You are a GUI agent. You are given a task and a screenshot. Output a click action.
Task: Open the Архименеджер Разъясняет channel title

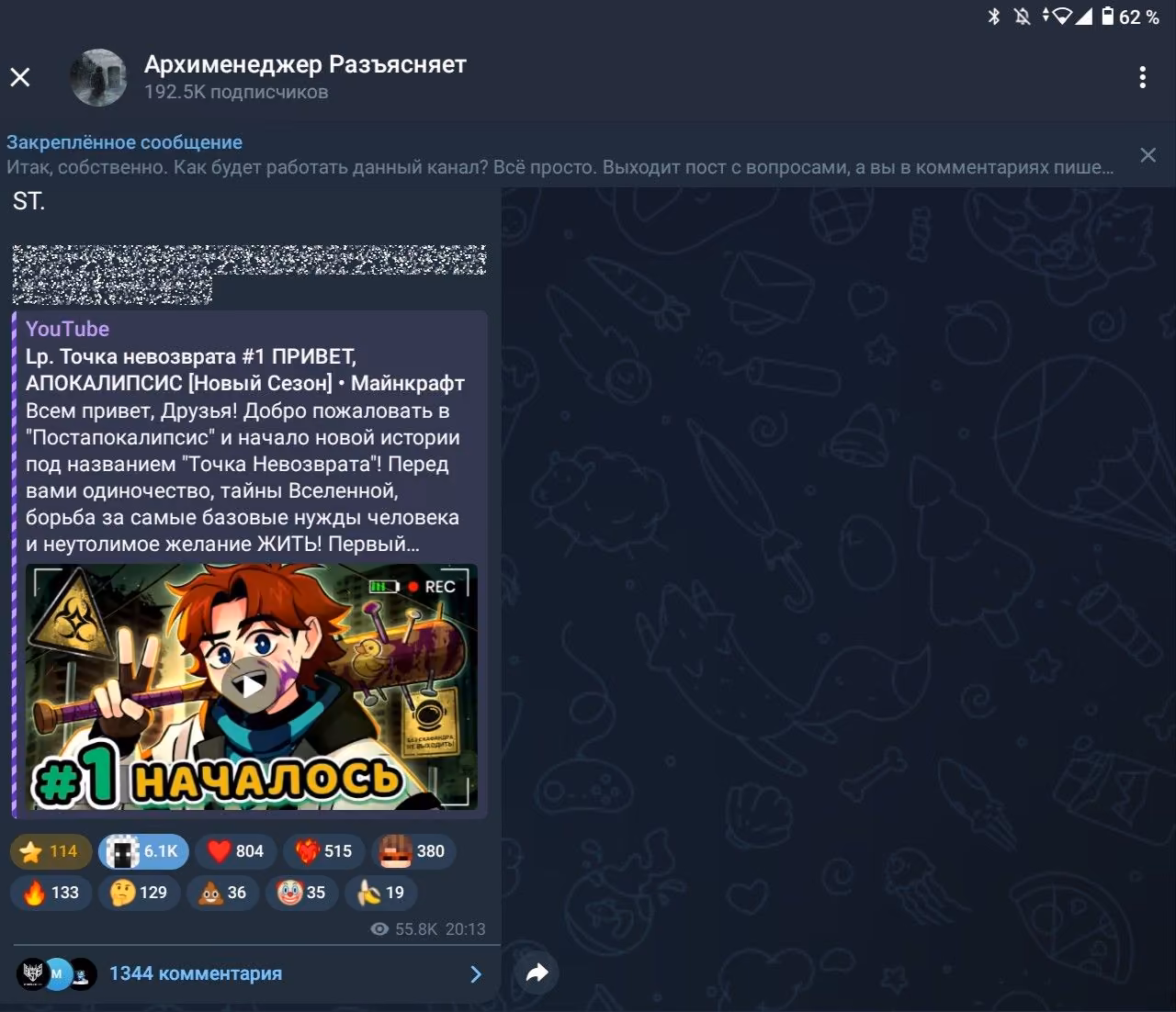tap(305, 64)
